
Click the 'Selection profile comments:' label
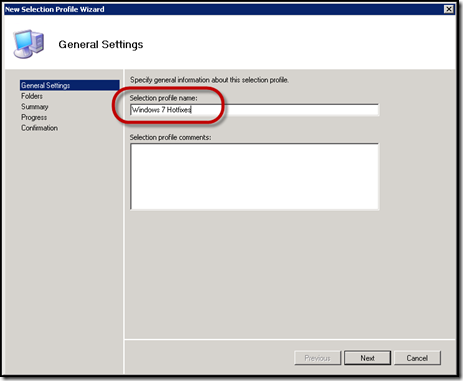point(170,137)
